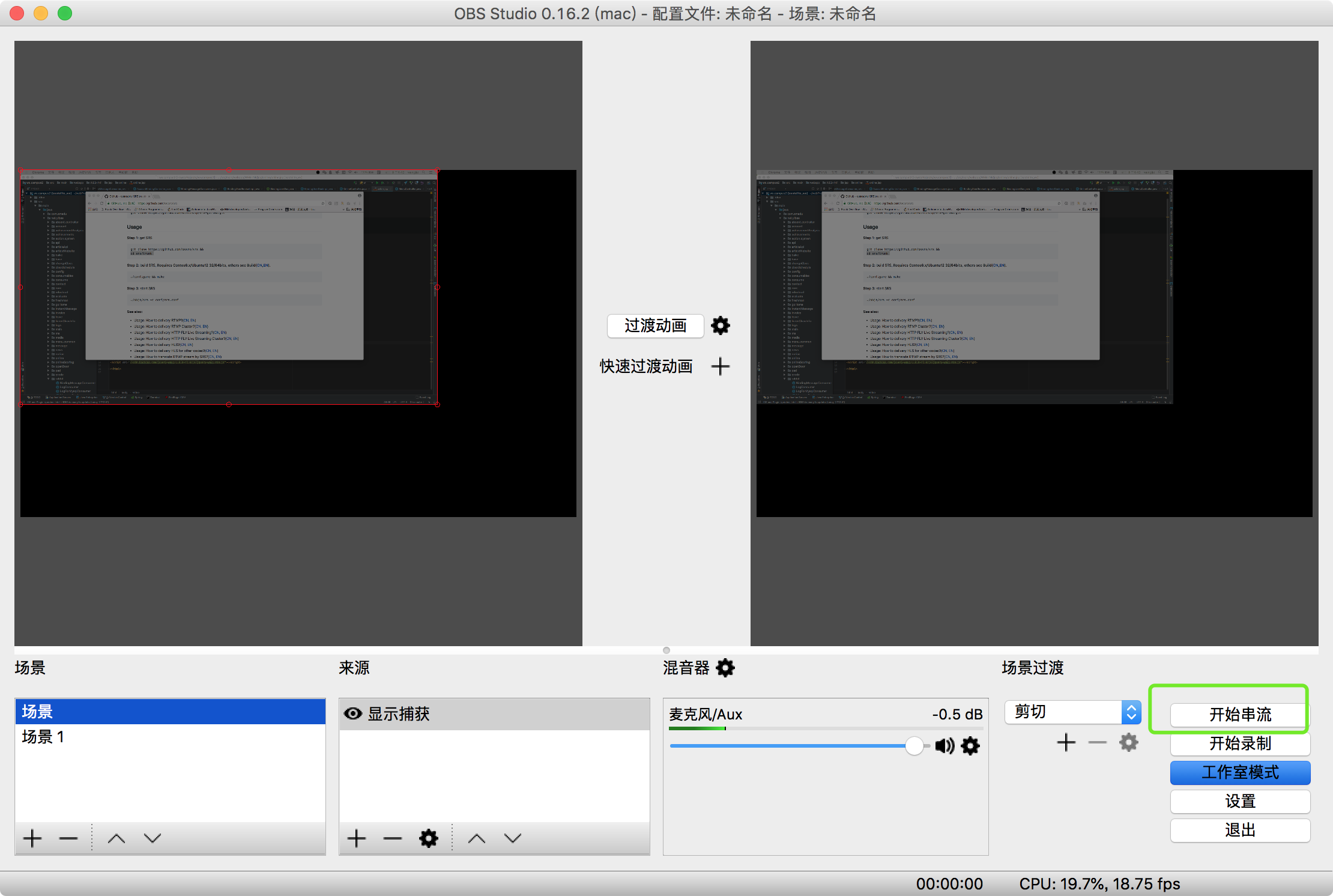Add a scene transition with plus icon
Image resolution: width=1333 pixels, height=896 pixels.
coord(1066,743)
